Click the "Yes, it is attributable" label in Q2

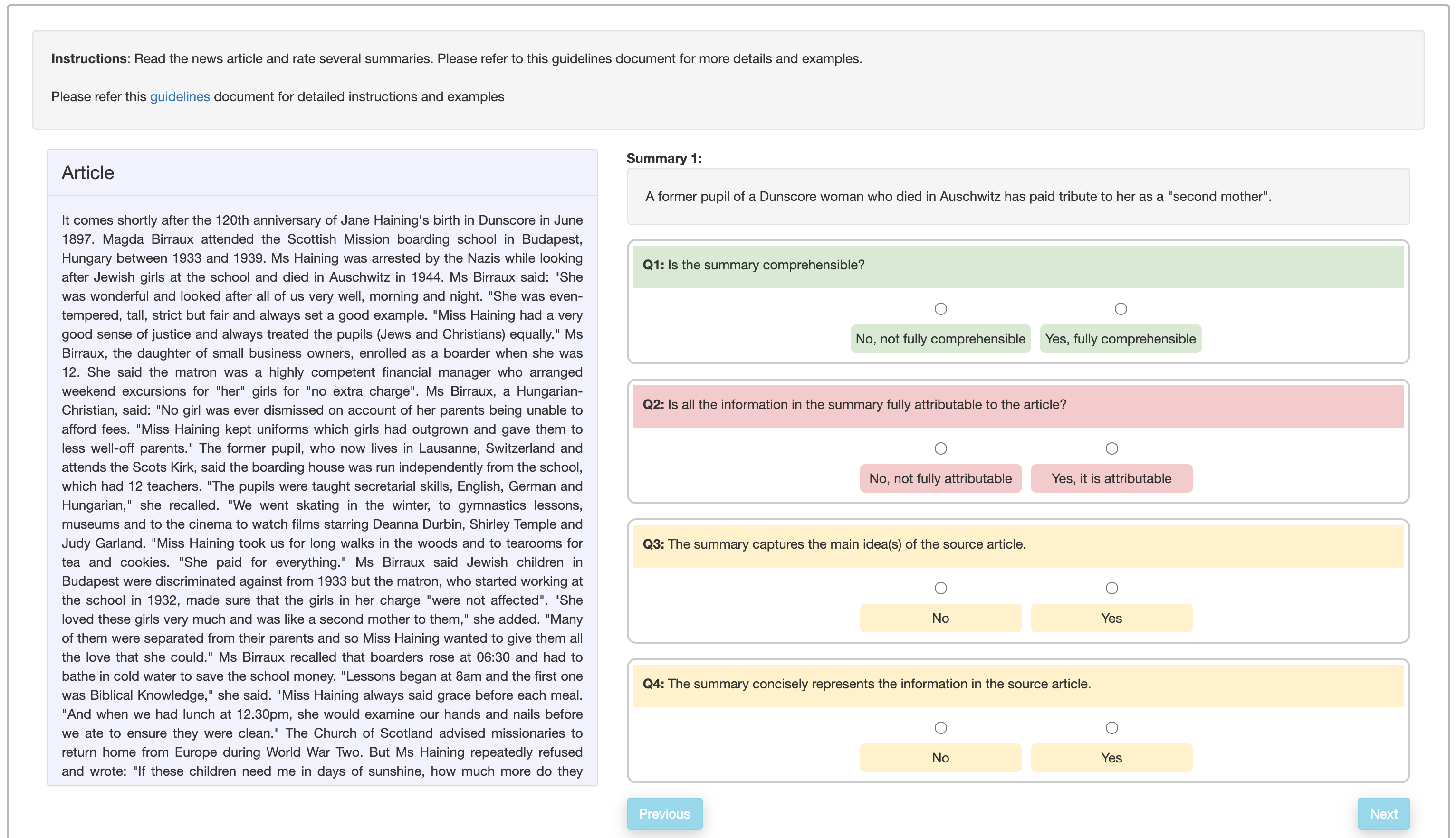tap(1111, 478)
